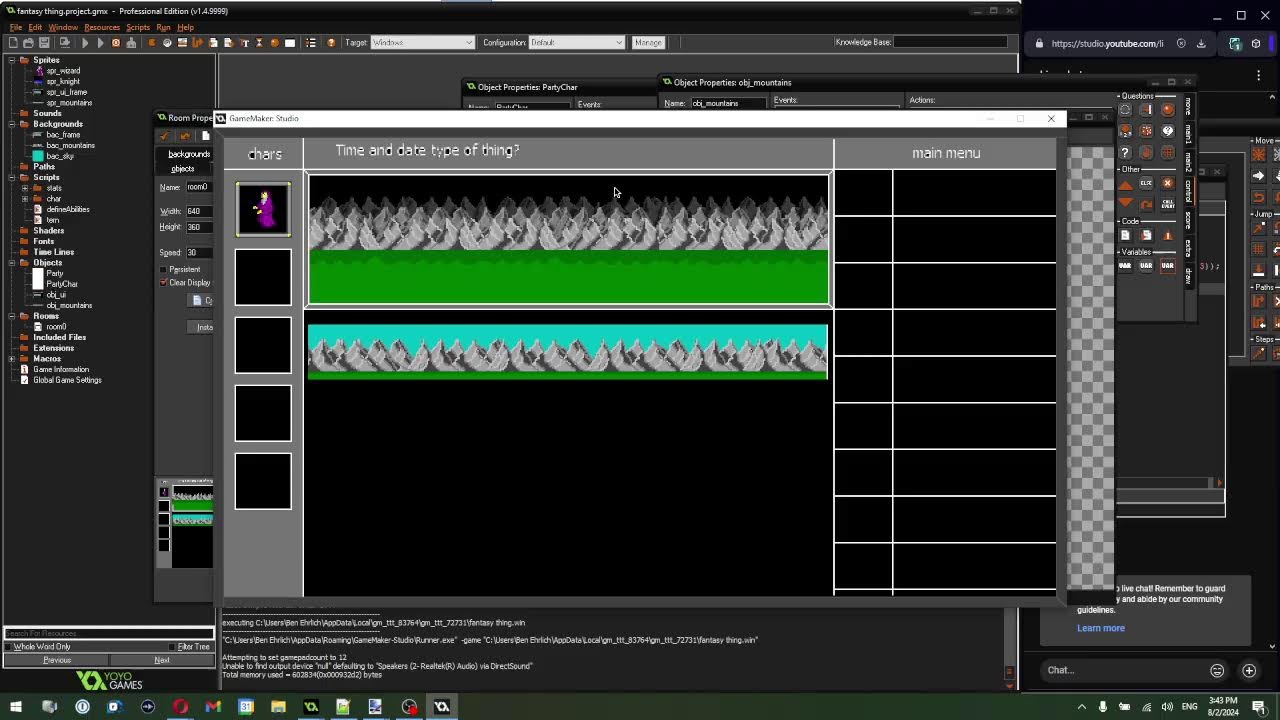Select the Comment action icon
Image resolution: width=1280 pixels, height=720 pixels.
pos(1167,235)
